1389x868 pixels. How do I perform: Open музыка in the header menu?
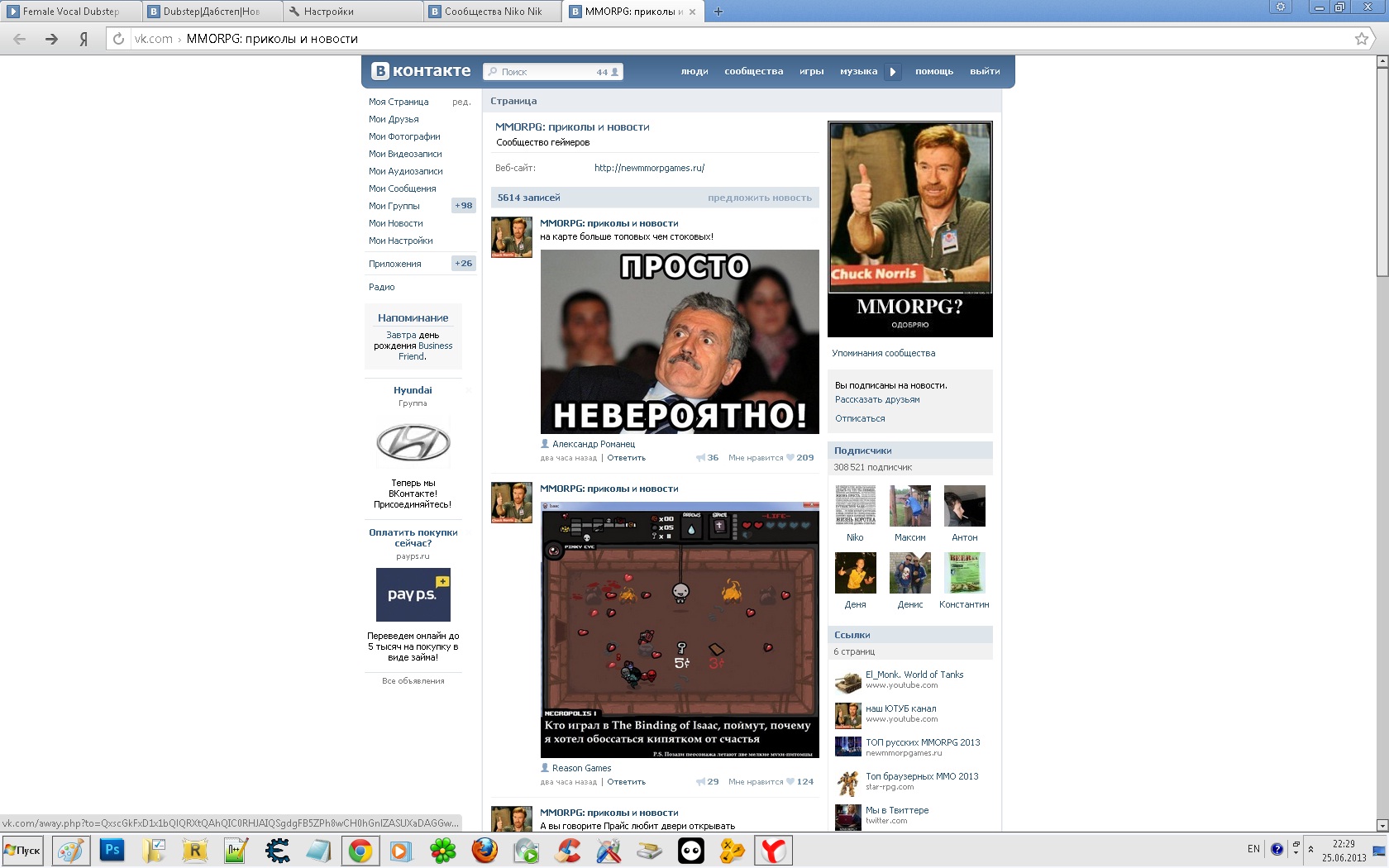pos(858,72)
